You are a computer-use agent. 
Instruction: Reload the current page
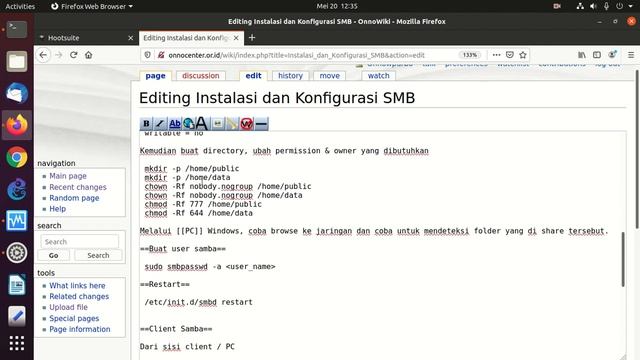point(73,55)
